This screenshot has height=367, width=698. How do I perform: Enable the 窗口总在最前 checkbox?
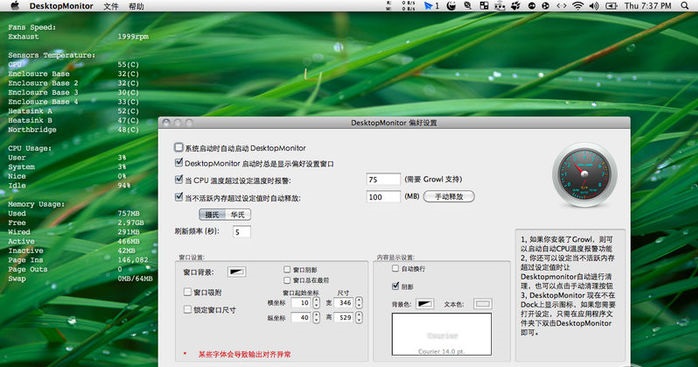click(287, 280)
